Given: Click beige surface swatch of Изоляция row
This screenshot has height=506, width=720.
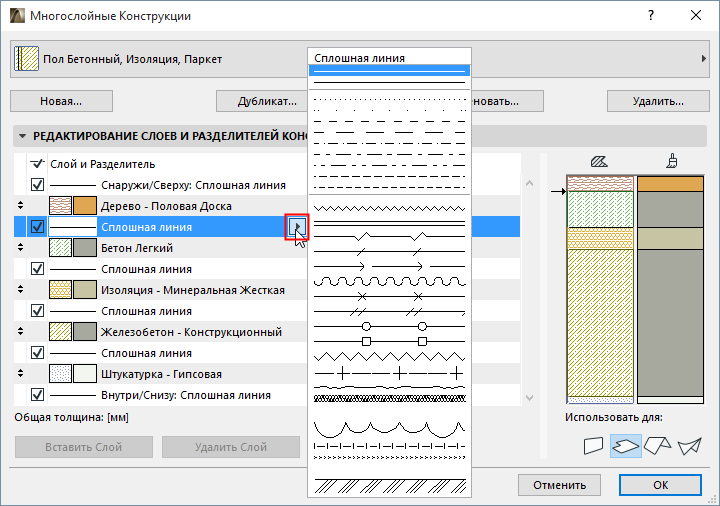Looking at the screenshot, I should 85,290.
